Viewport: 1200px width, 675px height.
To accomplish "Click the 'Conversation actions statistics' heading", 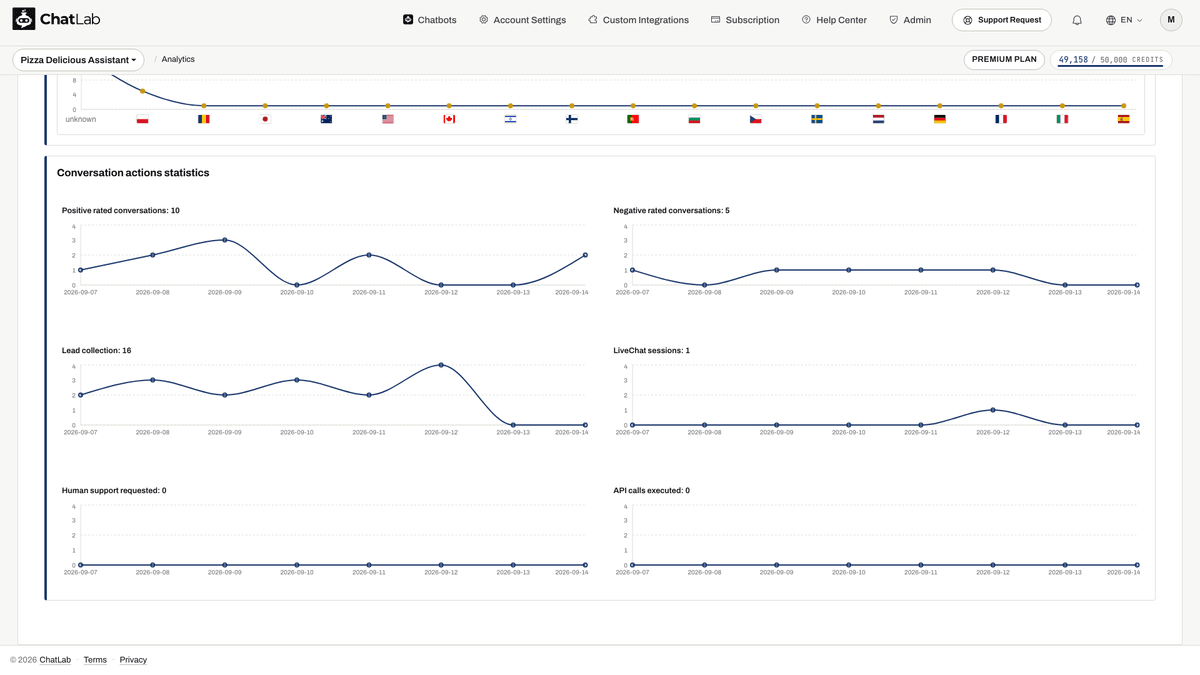I will coord(133,173).
